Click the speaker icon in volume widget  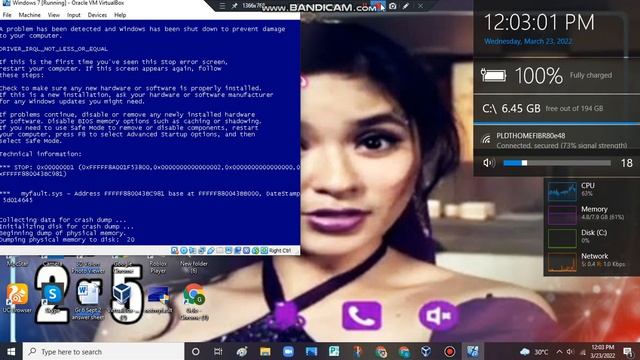489,163
